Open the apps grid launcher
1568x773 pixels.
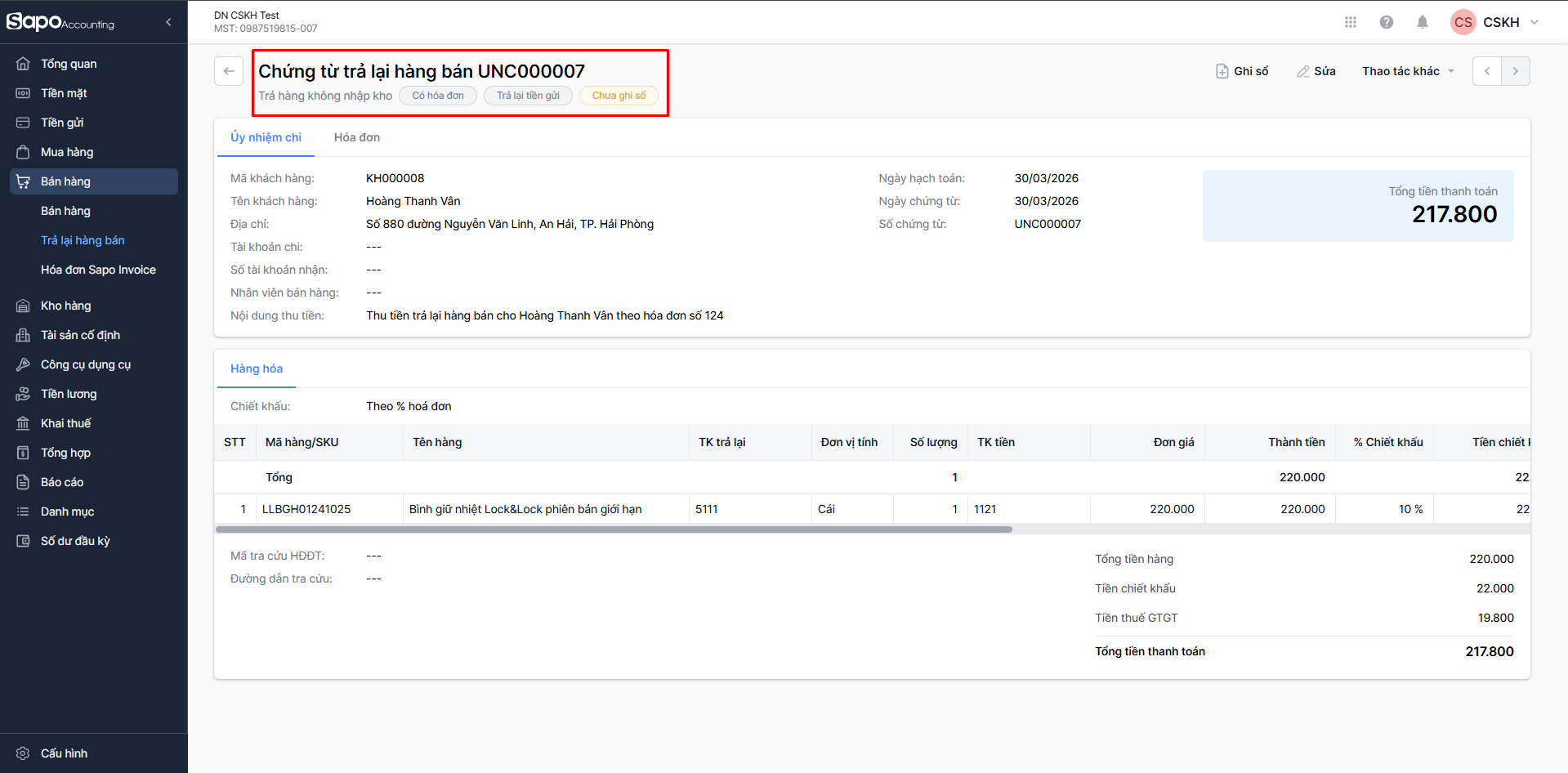tap(1351, 22)
